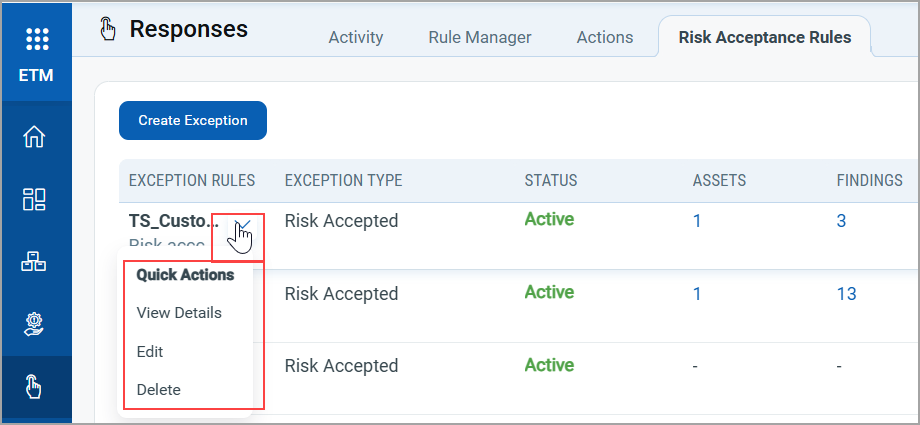
Task: Choose View Details from Quick Actions
Action: pos(179,313)
